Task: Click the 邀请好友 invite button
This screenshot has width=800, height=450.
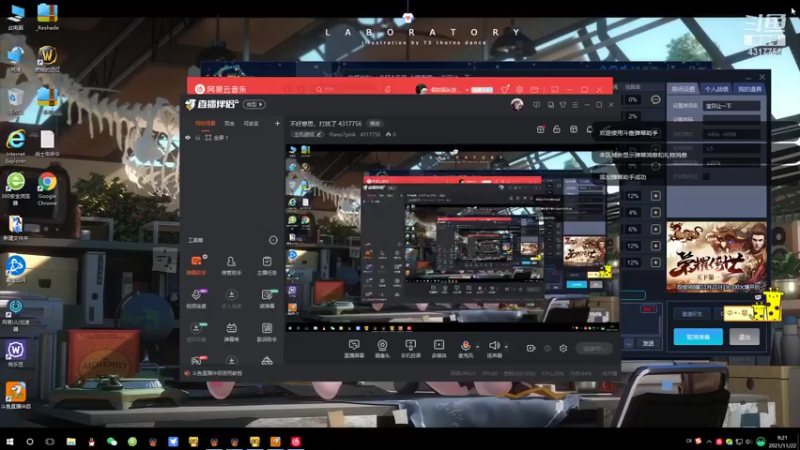Action: pyautogui.click(x=692, y=314)
